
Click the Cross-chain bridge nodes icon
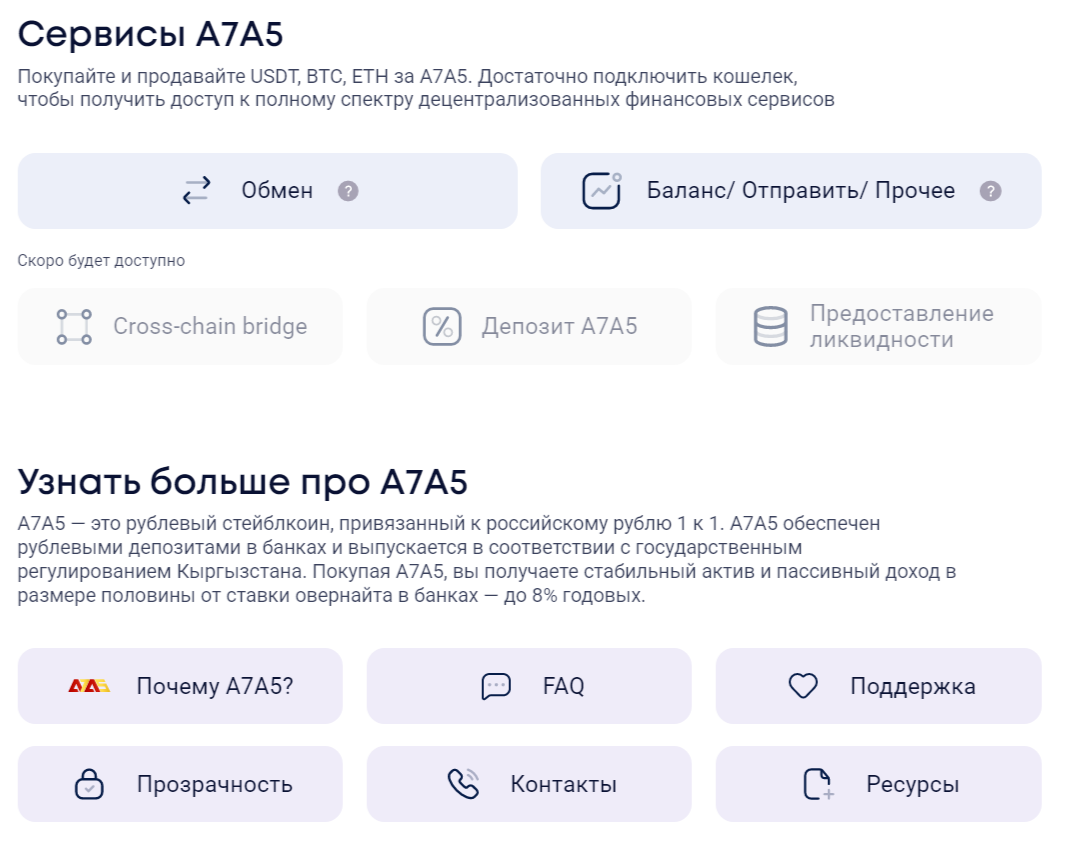tap(74, 327)
